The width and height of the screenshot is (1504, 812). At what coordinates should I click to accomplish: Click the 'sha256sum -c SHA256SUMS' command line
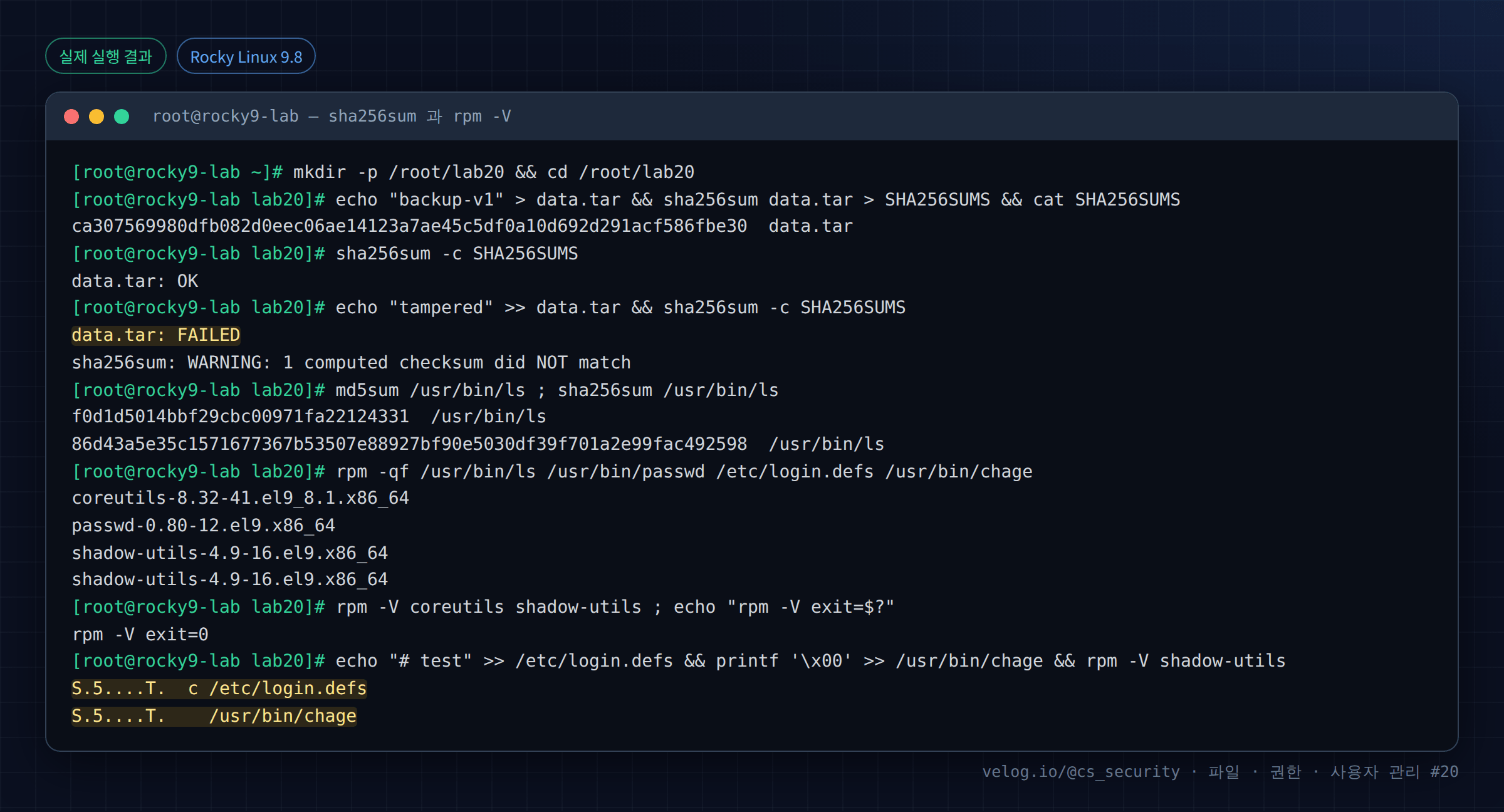325,254
